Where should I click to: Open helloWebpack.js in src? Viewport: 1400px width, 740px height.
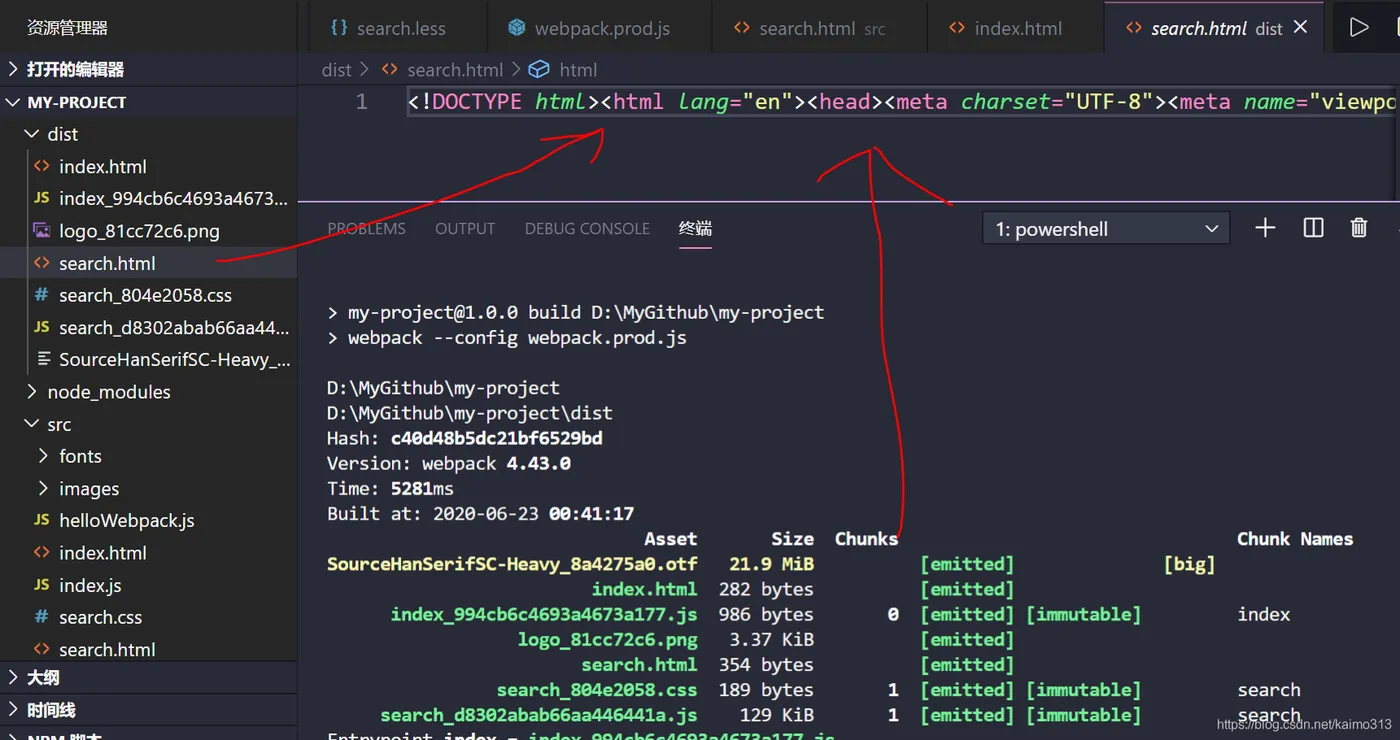148,521
